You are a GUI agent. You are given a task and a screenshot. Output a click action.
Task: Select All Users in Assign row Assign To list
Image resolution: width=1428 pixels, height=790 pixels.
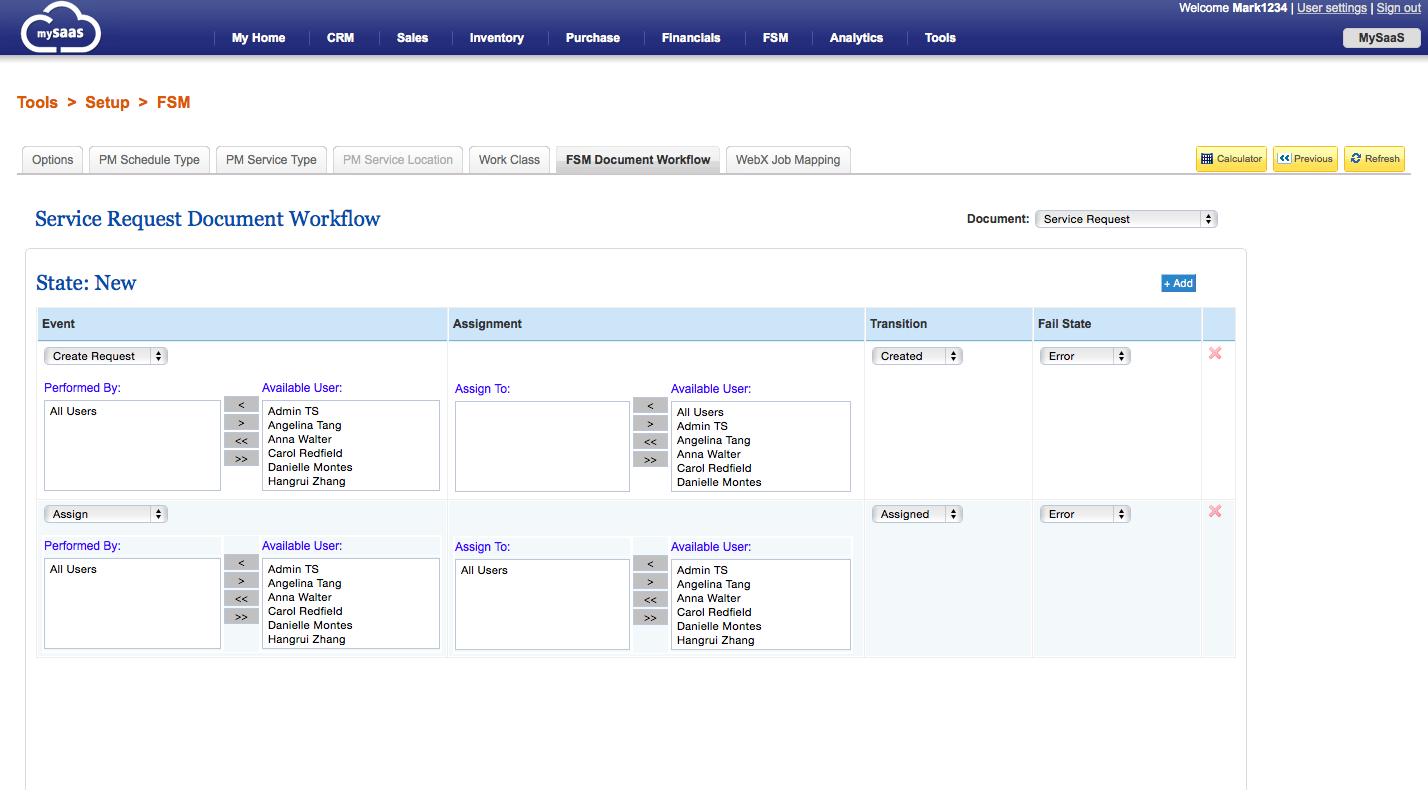(484, 570)
